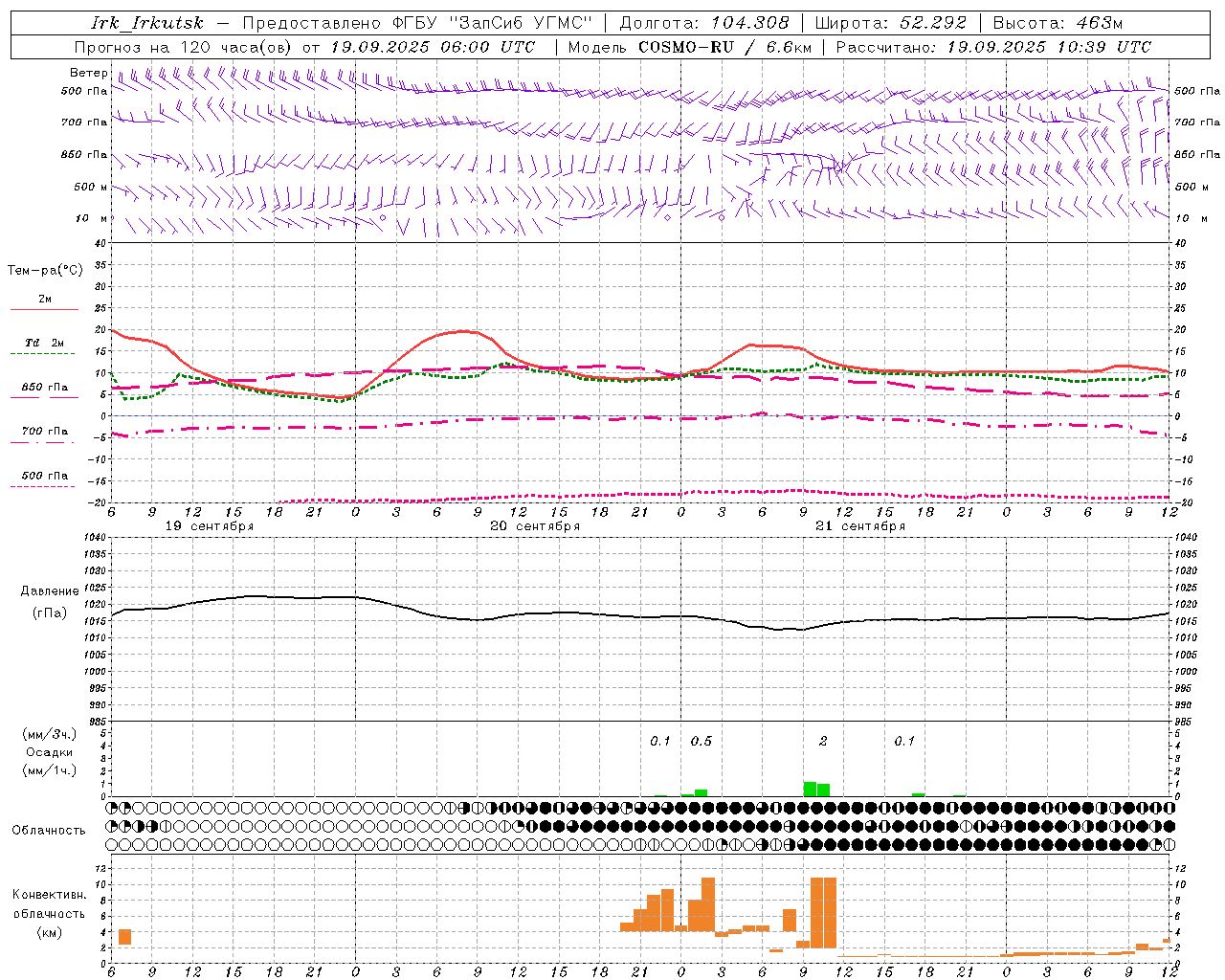Click the "2" precipitation amount value
Viewport: 1225px width, 980px height.
(823, 741)
